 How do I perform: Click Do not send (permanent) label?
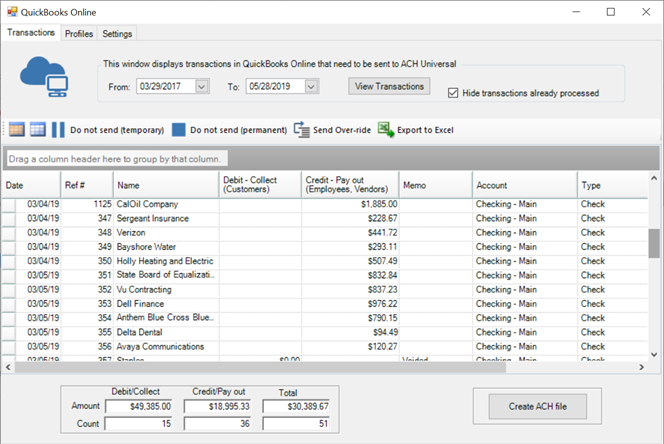[x=238, y=130]
